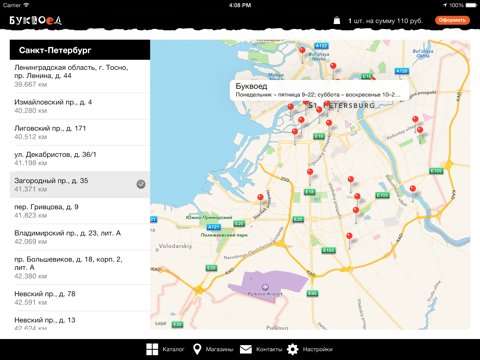Screen dimensions: 480x360
Task: Open the Контакты envelope icon
Action: [x=246, y=349]
